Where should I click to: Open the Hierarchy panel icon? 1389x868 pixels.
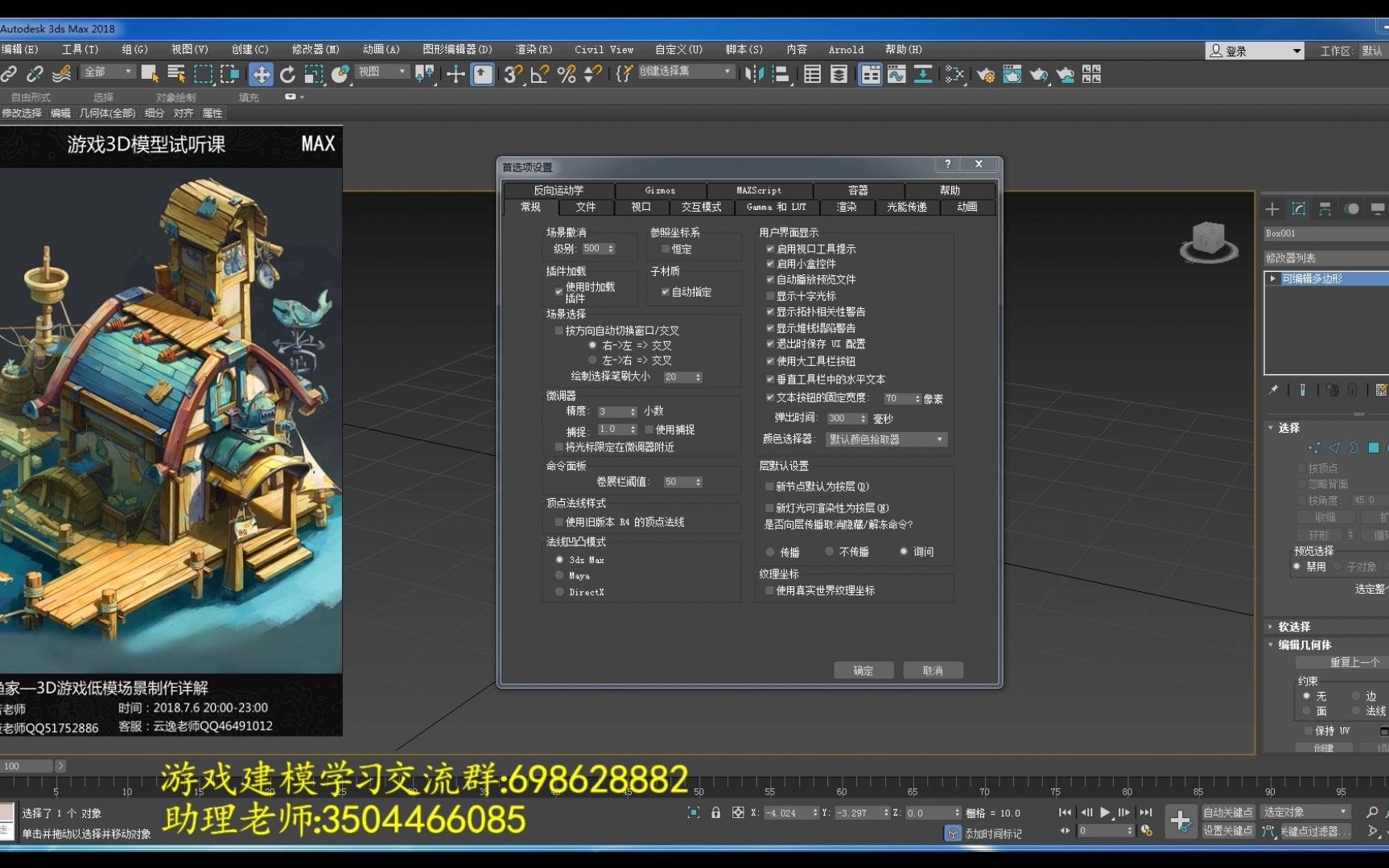[1325, 209]
